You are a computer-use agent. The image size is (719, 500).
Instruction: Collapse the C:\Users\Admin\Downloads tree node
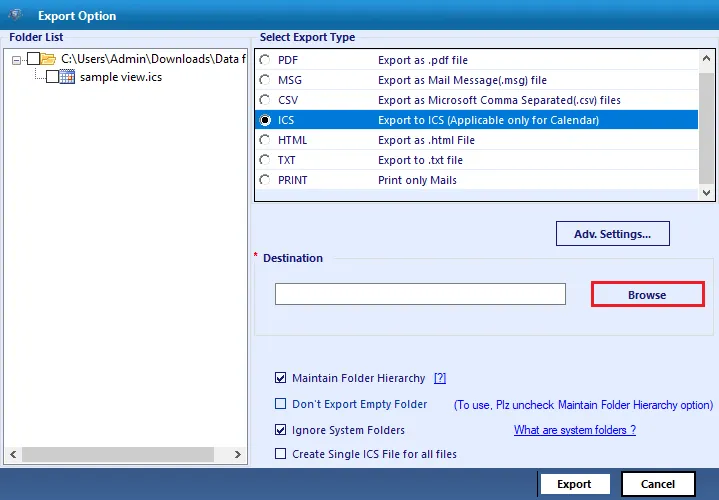(17, 60)
